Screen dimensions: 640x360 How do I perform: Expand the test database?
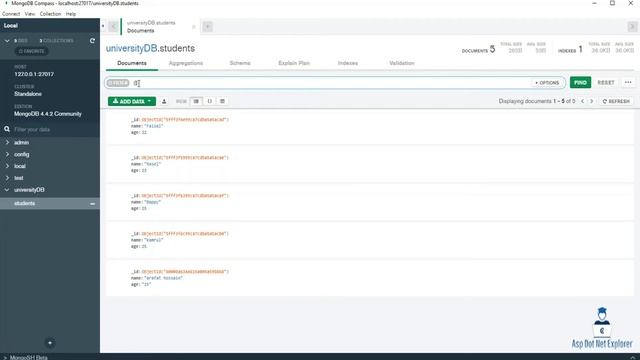7,178
